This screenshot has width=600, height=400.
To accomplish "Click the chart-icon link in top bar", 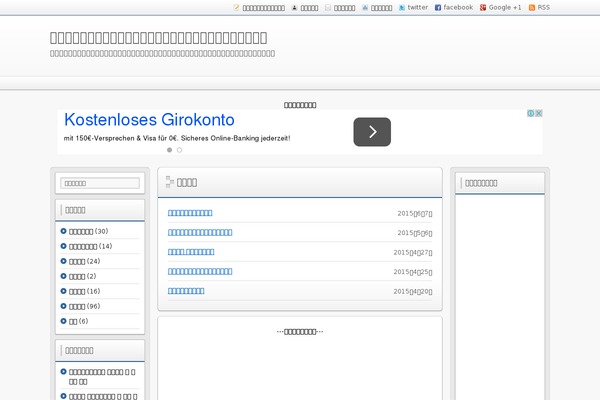I will coord(377,8).
